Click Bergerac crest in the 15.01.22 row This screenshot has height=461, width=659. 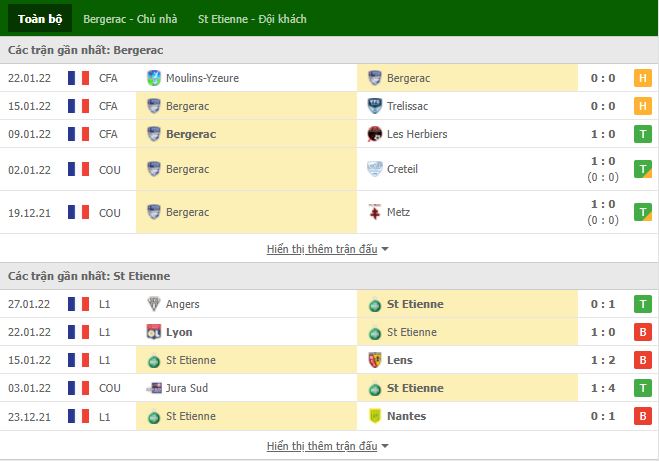pyautogui.click(x=154, y=106)
